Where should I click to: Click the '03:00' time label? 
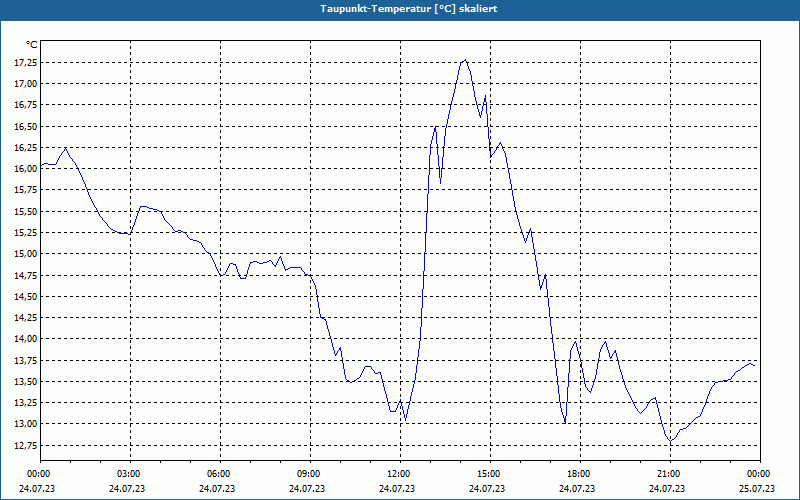tap(131, 474)
